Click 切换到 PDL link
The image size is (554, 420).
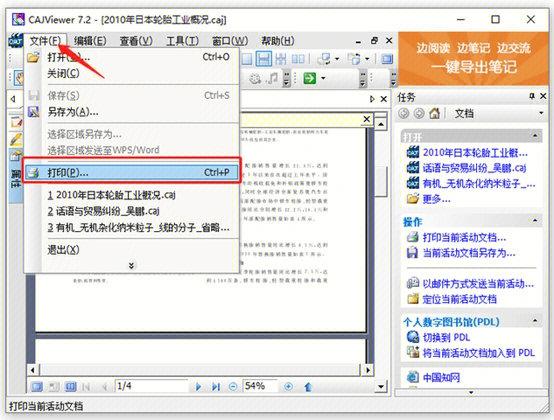click(x=446, y=338)
